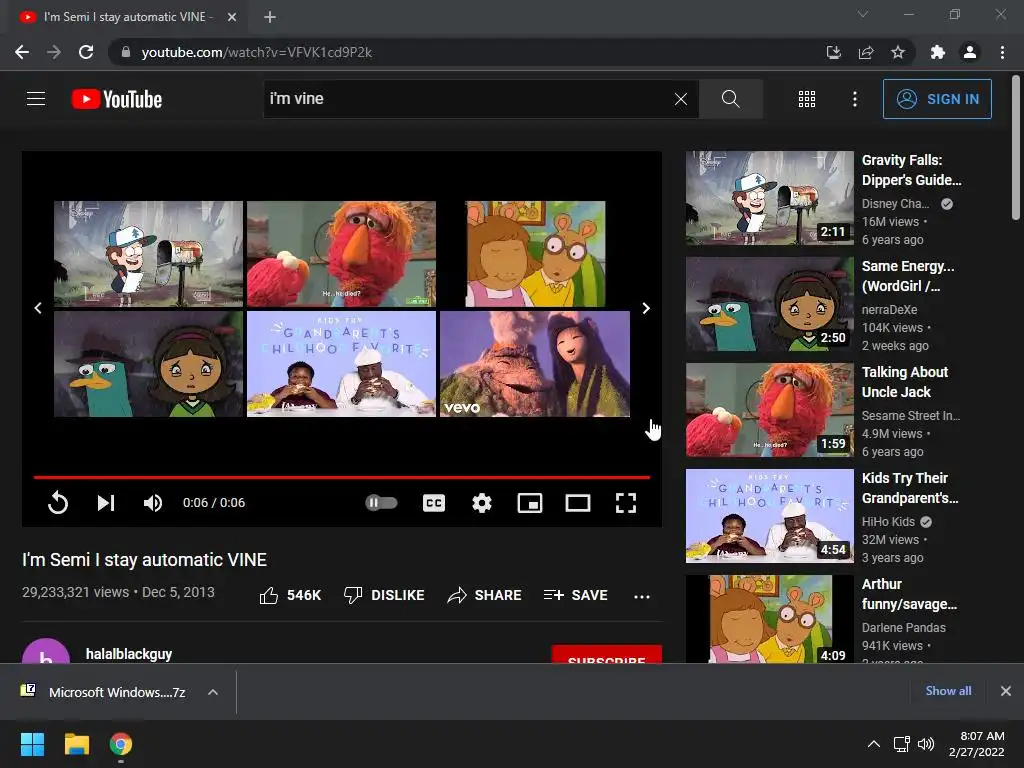This screenshot has height=768, width=1024.
Task: Toggle the autoplay switch
Action: click(x=381, y=503)
